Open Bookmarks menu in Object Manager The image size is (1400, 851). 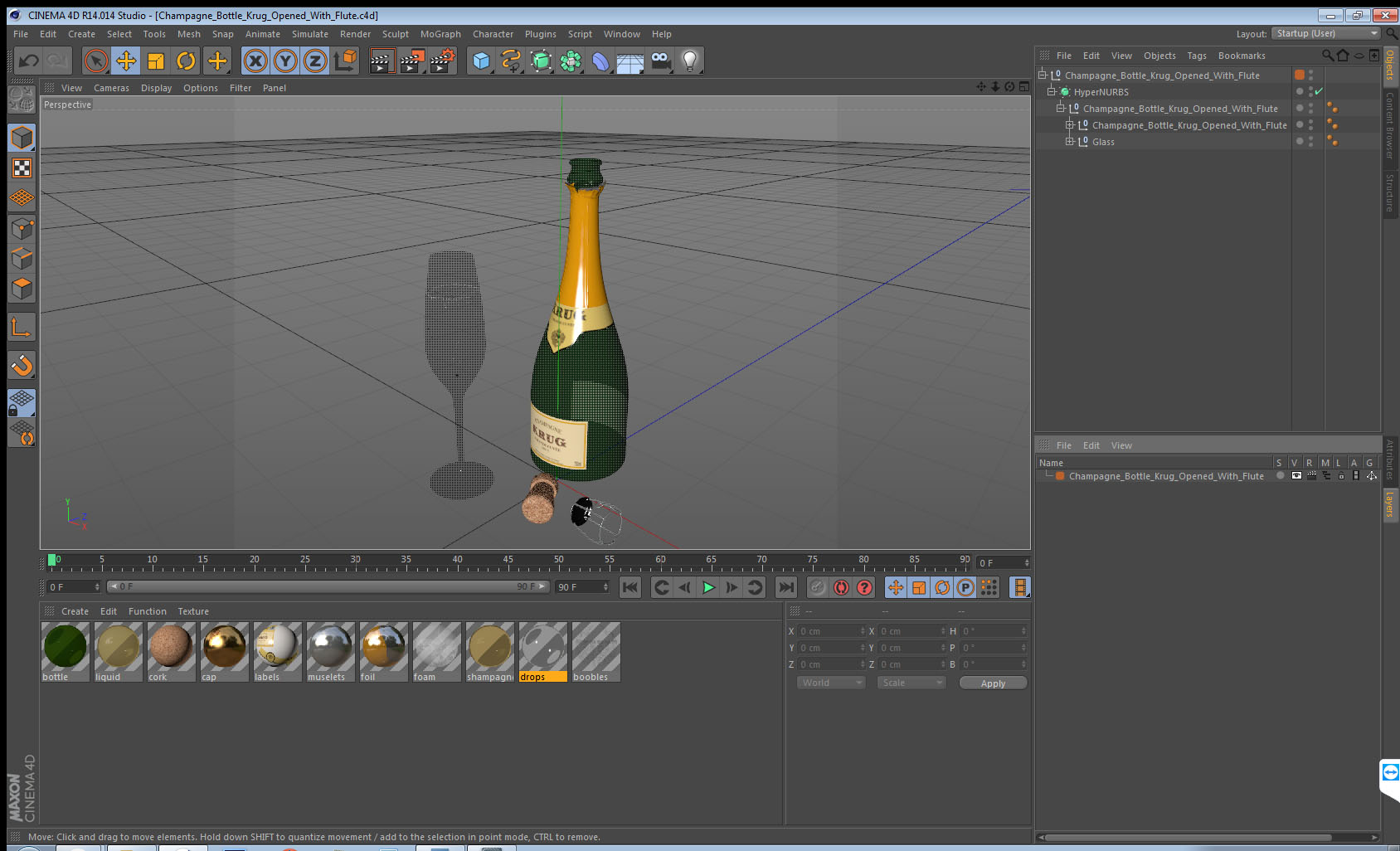click(x=1242, y=56)
